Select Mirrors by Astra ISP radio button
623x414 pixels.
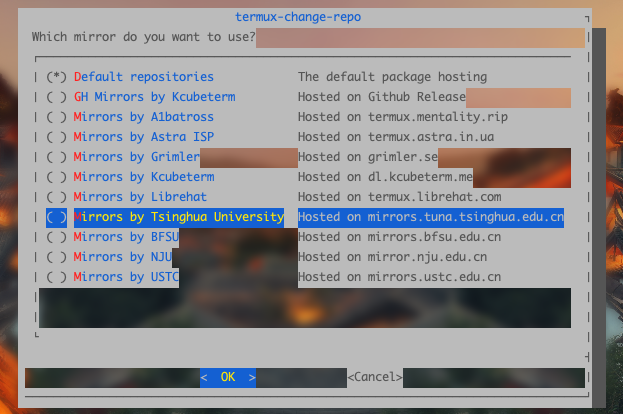(57, 137)
